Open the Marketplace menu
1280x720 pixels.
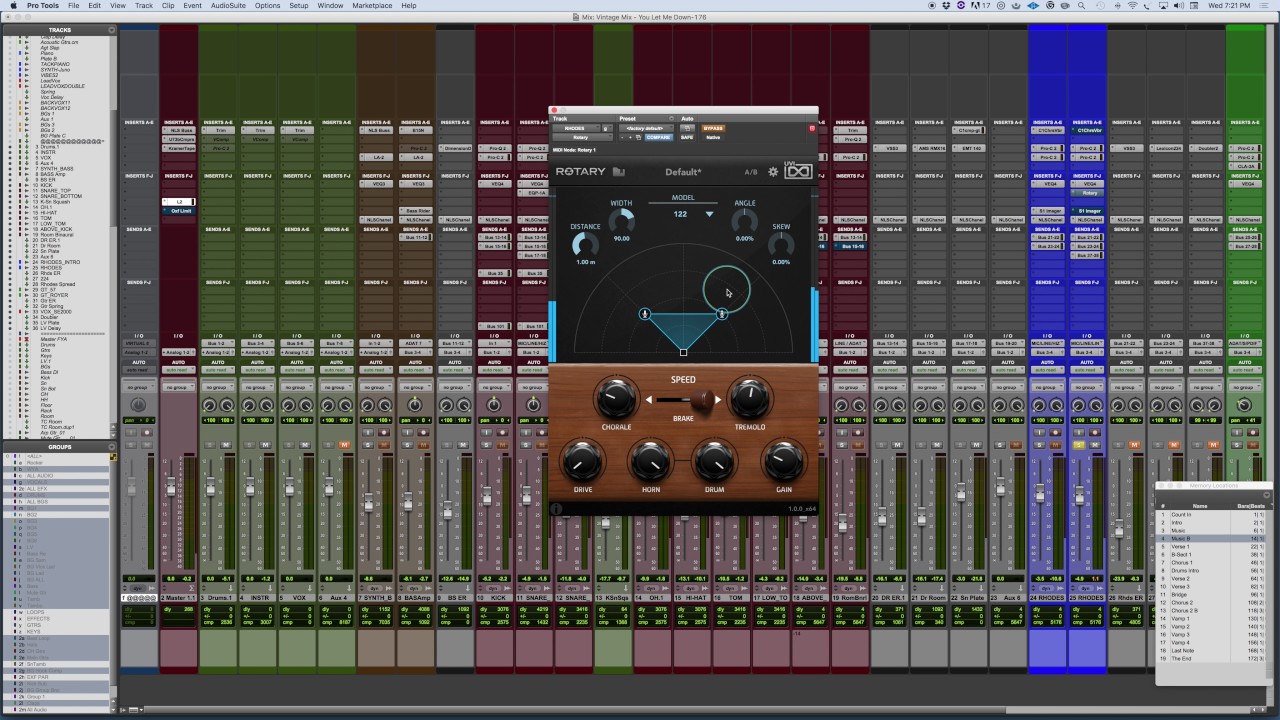click(x=372, y=5)
